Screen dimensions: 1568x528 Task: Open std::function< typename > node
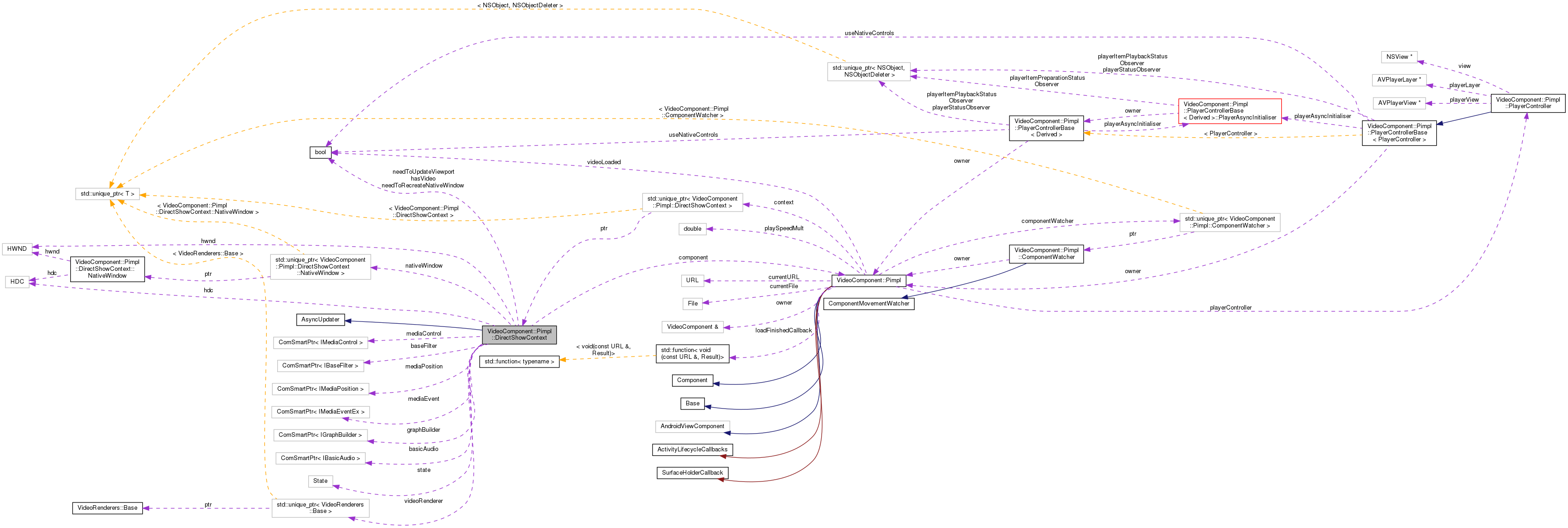point(519,361)
